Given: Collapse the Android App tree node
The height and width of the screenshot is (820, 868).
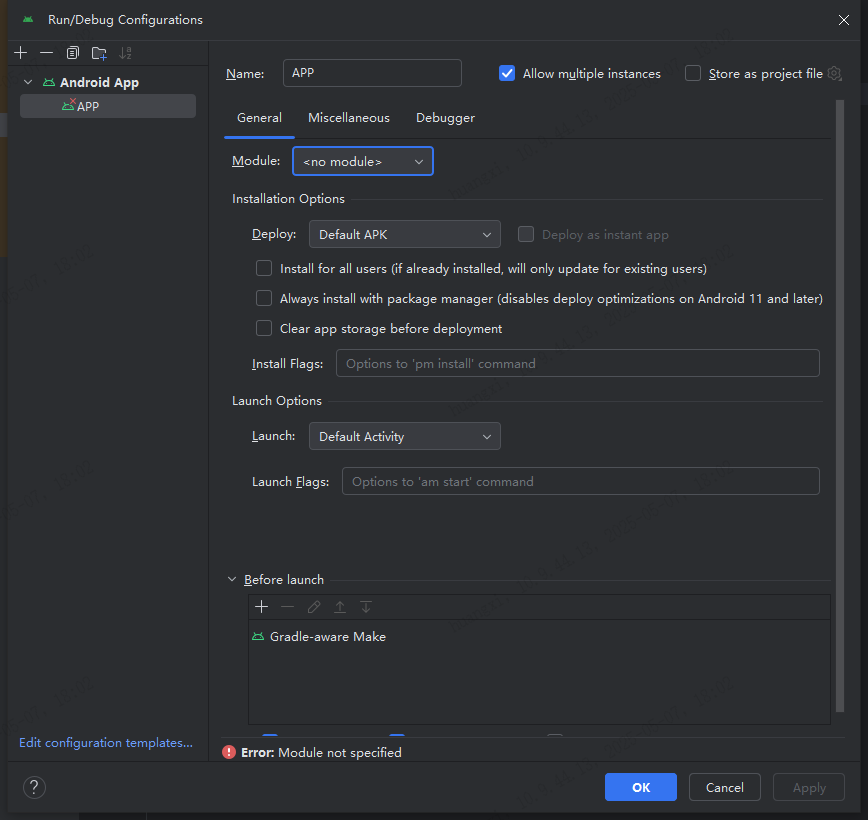Looking at the screenshot, I should (28, 82).
